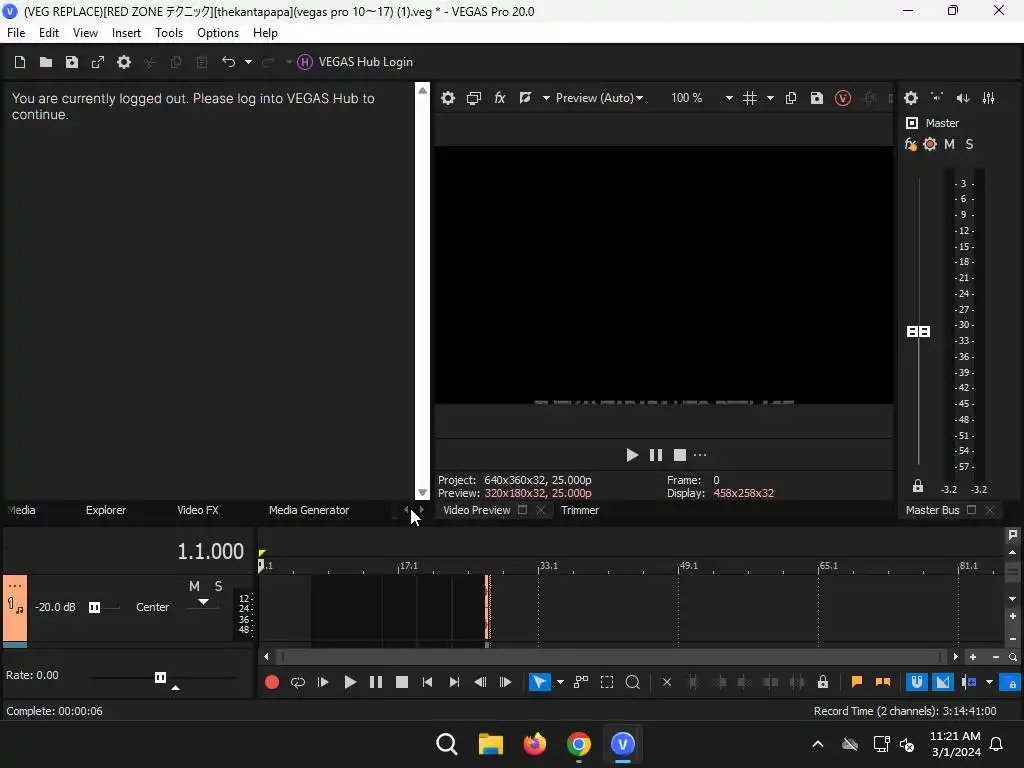Save the project with the disk icon
1024x768 pixels.
click(72, 62)
